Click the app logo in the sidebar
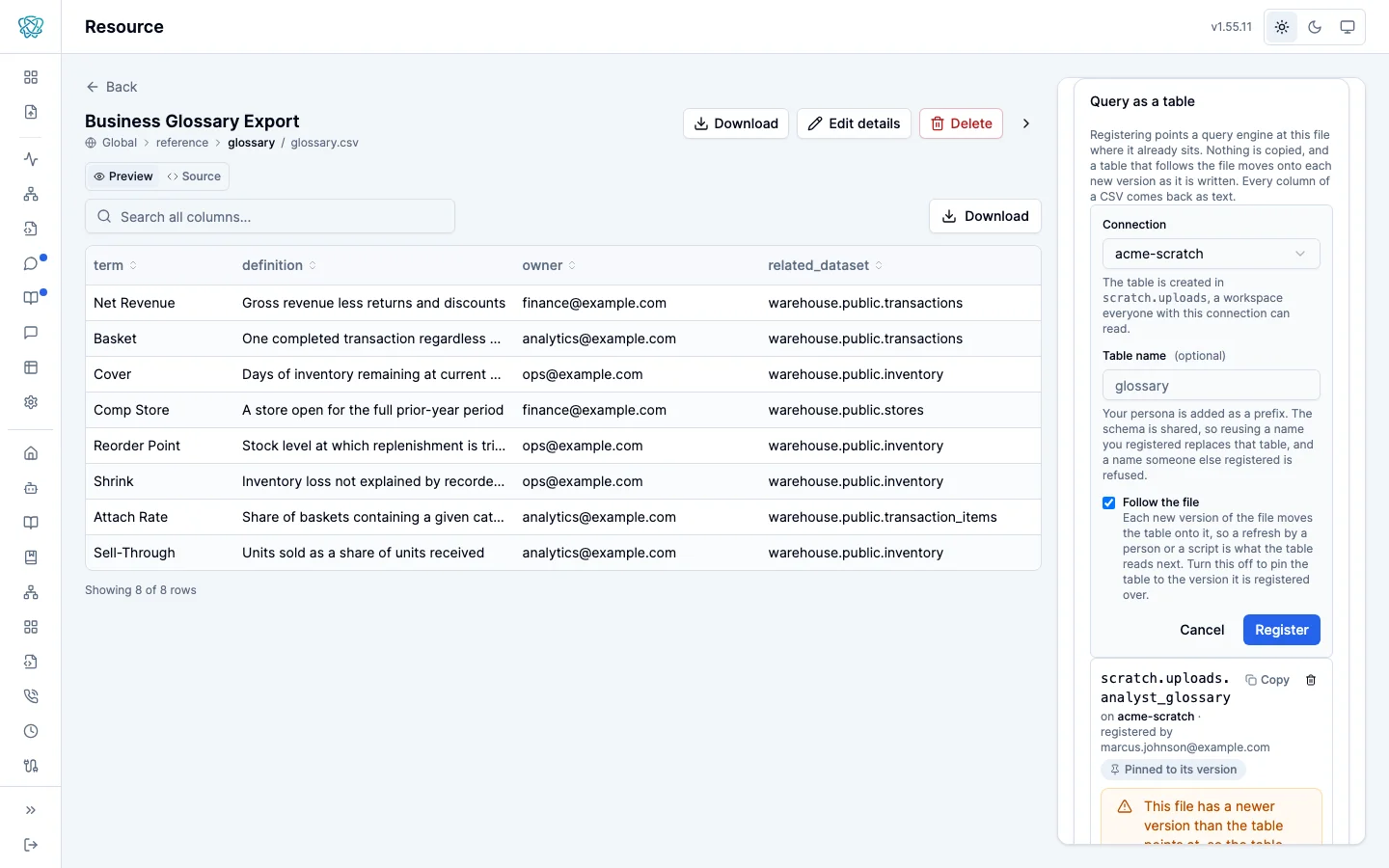 pyautogui.click(x=31, y=27)
